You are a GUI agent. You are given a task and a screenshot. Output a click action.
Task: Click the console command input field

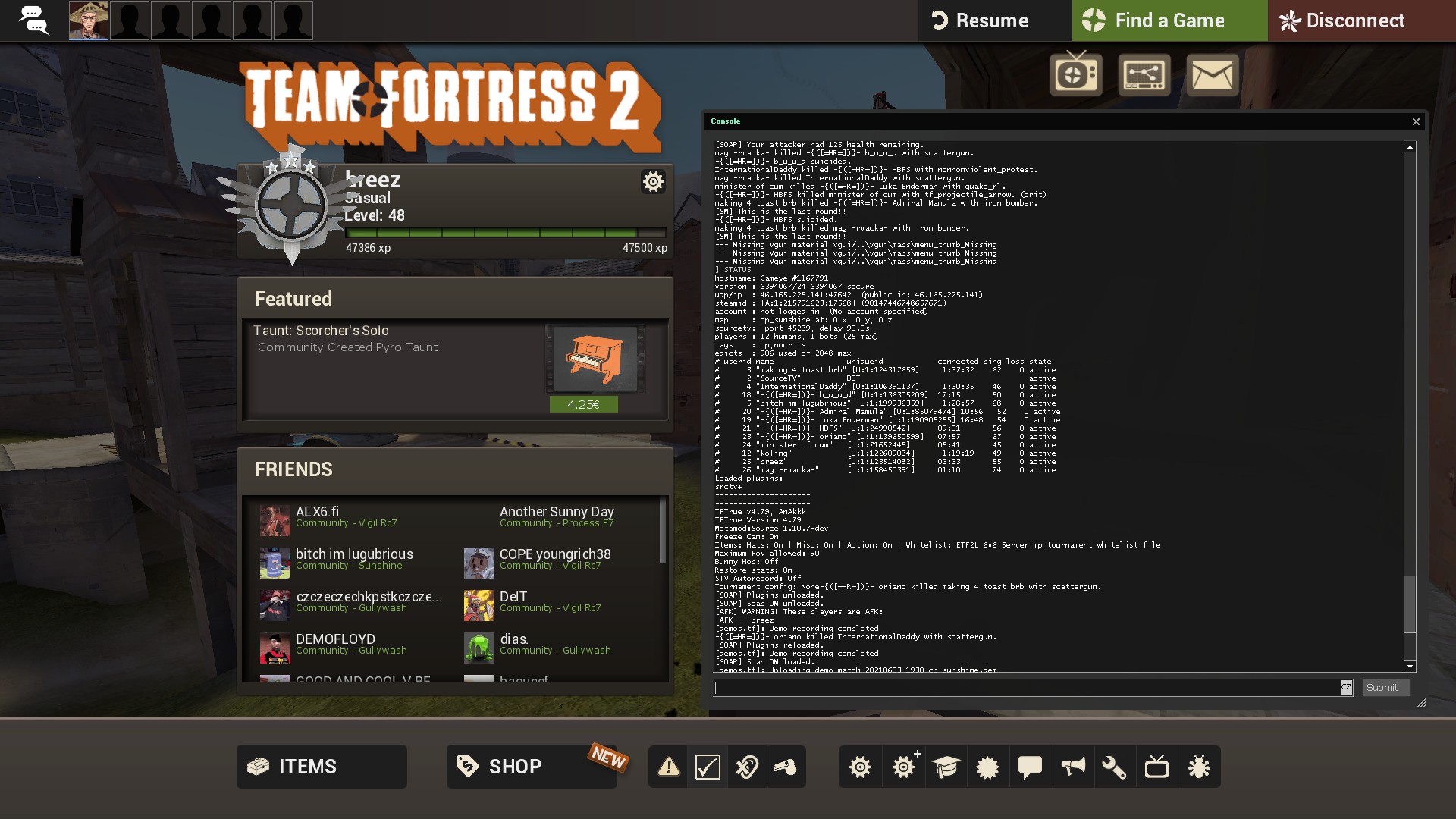pos(1026,688)
